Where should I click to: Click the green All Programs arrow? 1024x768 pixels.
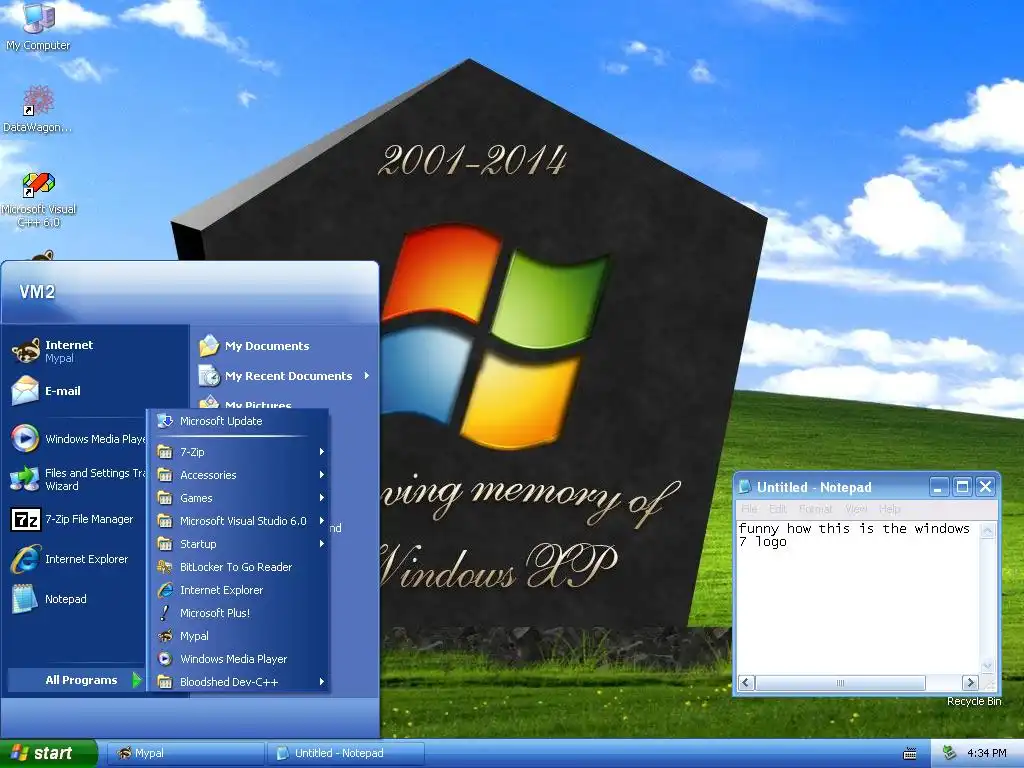pos(136,680)
